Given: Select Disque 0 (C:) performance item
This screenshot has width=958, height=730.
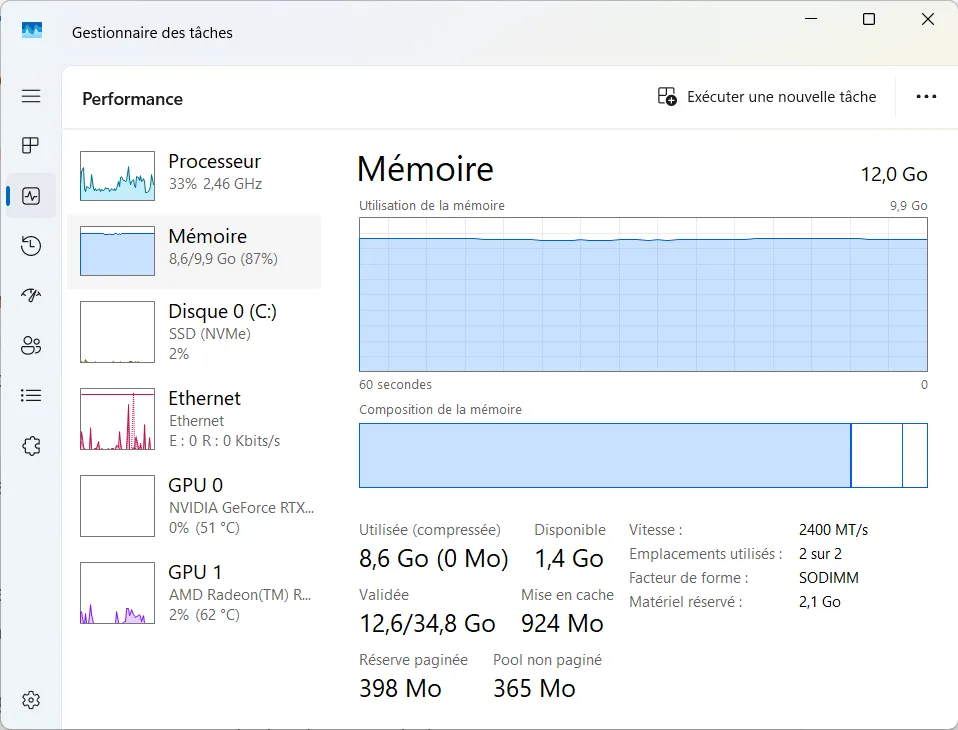Looking at the screenshot, I should pos(194,332).
